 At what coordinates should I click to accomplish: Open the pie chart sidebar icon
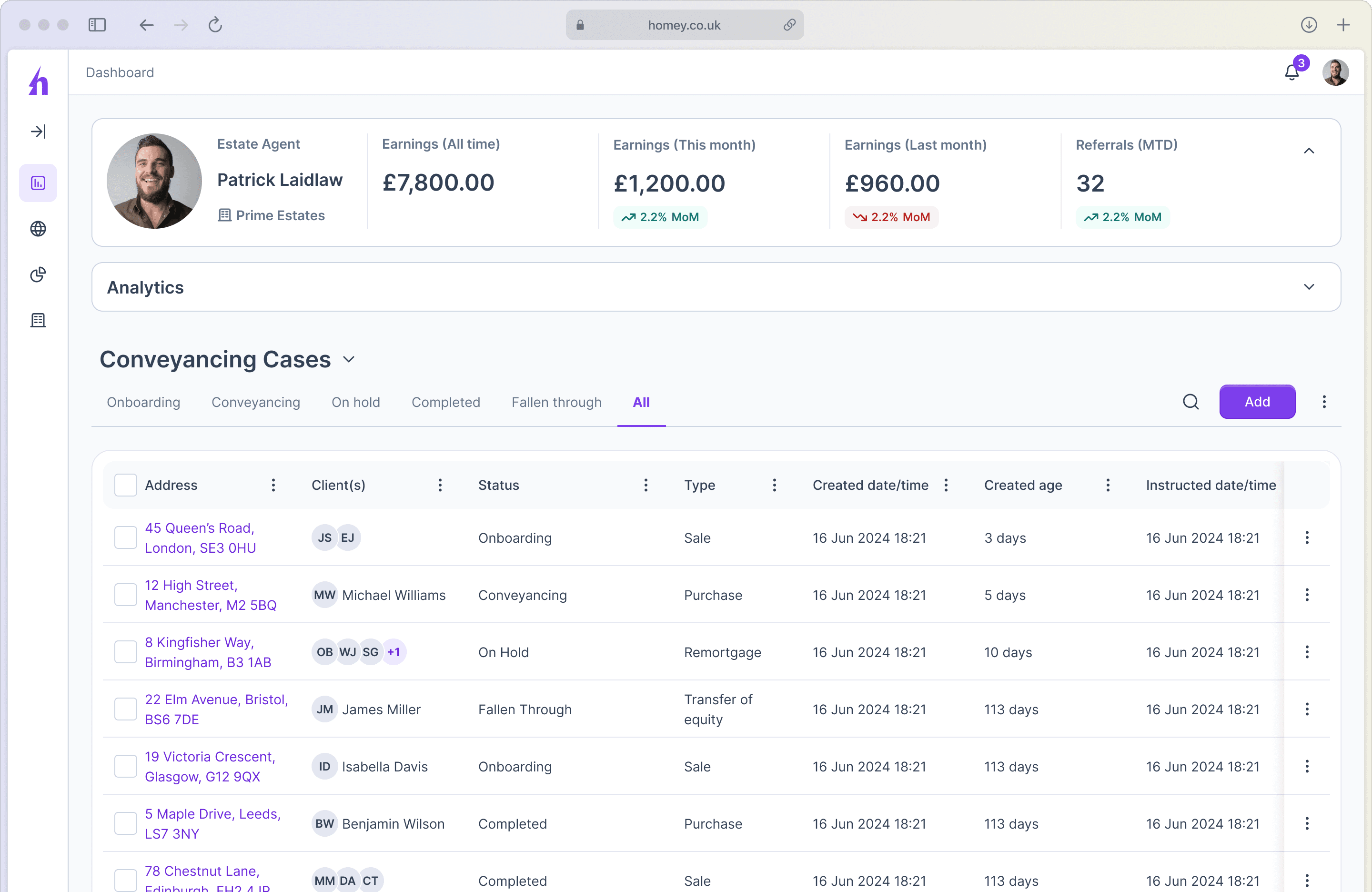tap(38, 274)
